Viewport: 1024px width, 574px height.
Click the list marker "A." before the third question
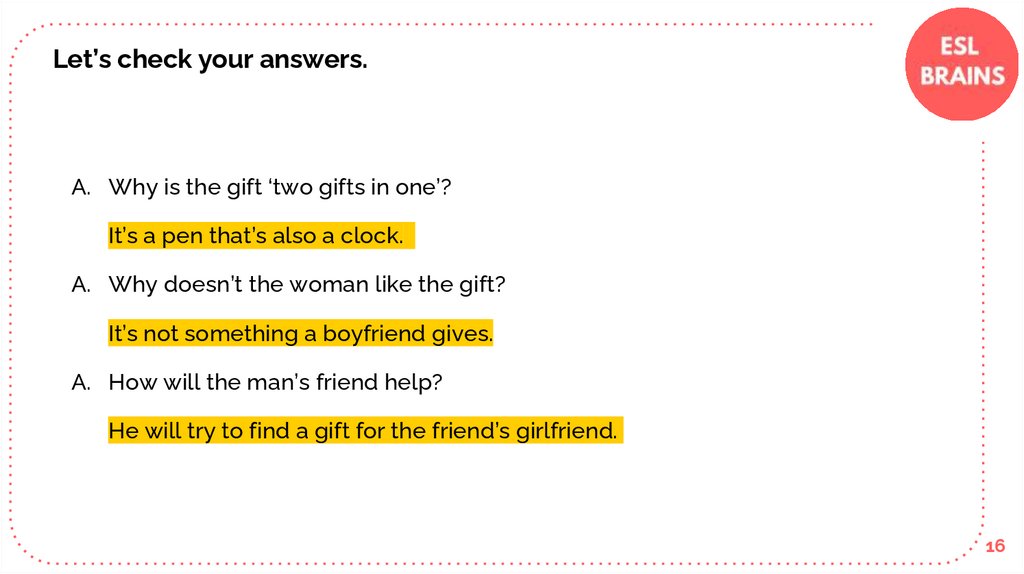click(x=81, y=382)
